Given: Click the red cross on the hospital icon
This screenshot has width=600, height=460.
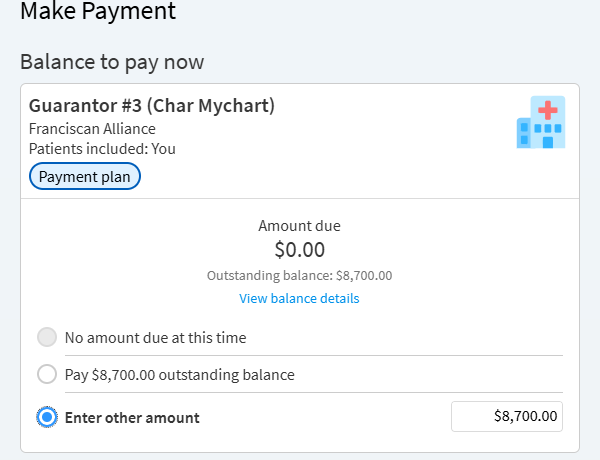Looking at the screenshot, I should pos(548,110).
